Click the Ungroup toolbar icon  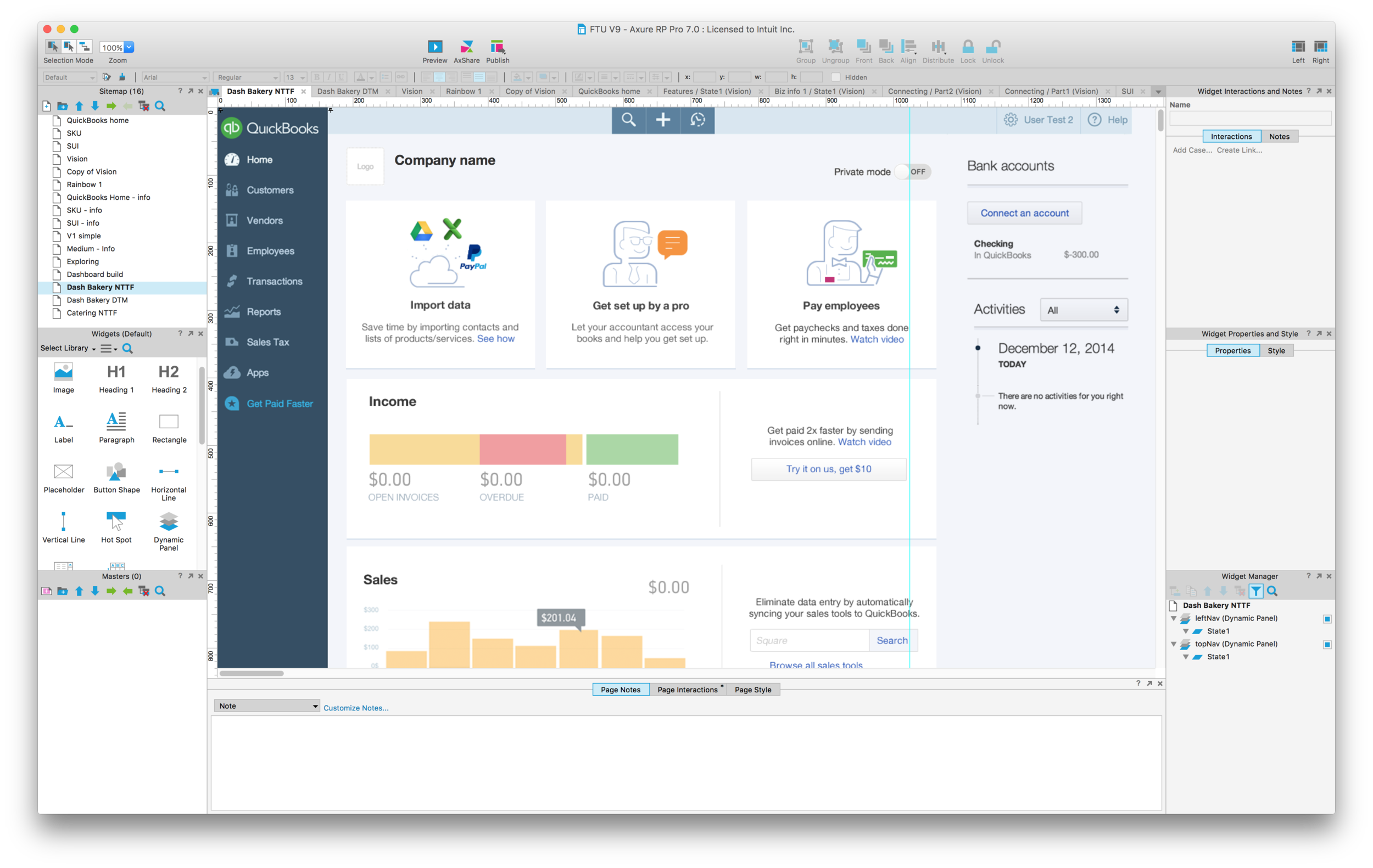pos(835,46)
